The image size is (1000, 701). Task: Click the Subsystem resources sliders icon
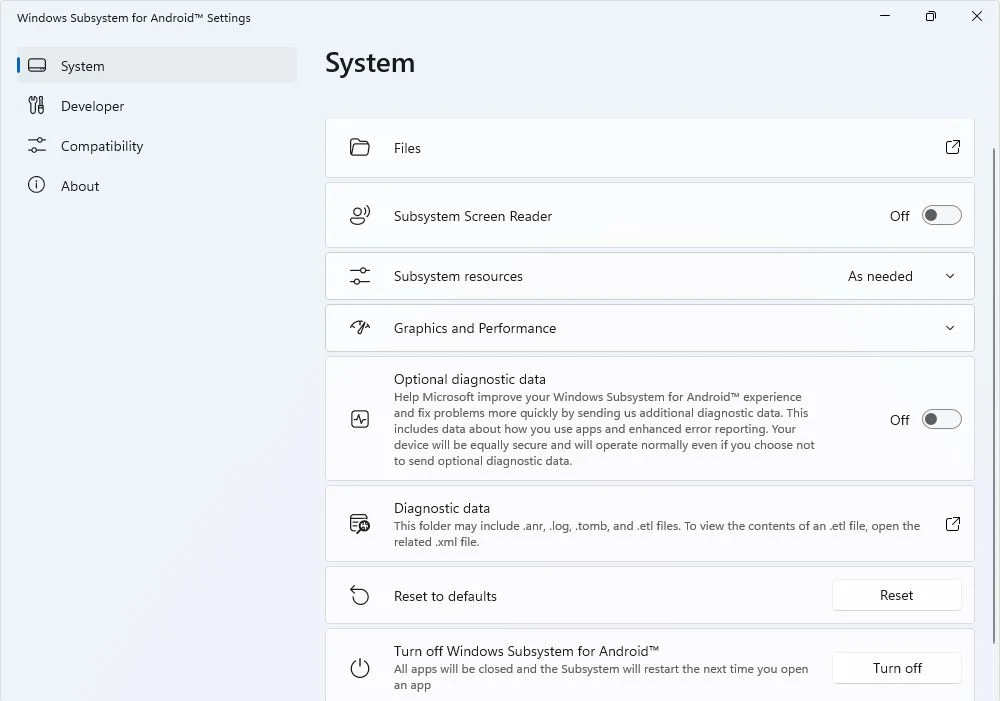(x=360, y=276)
